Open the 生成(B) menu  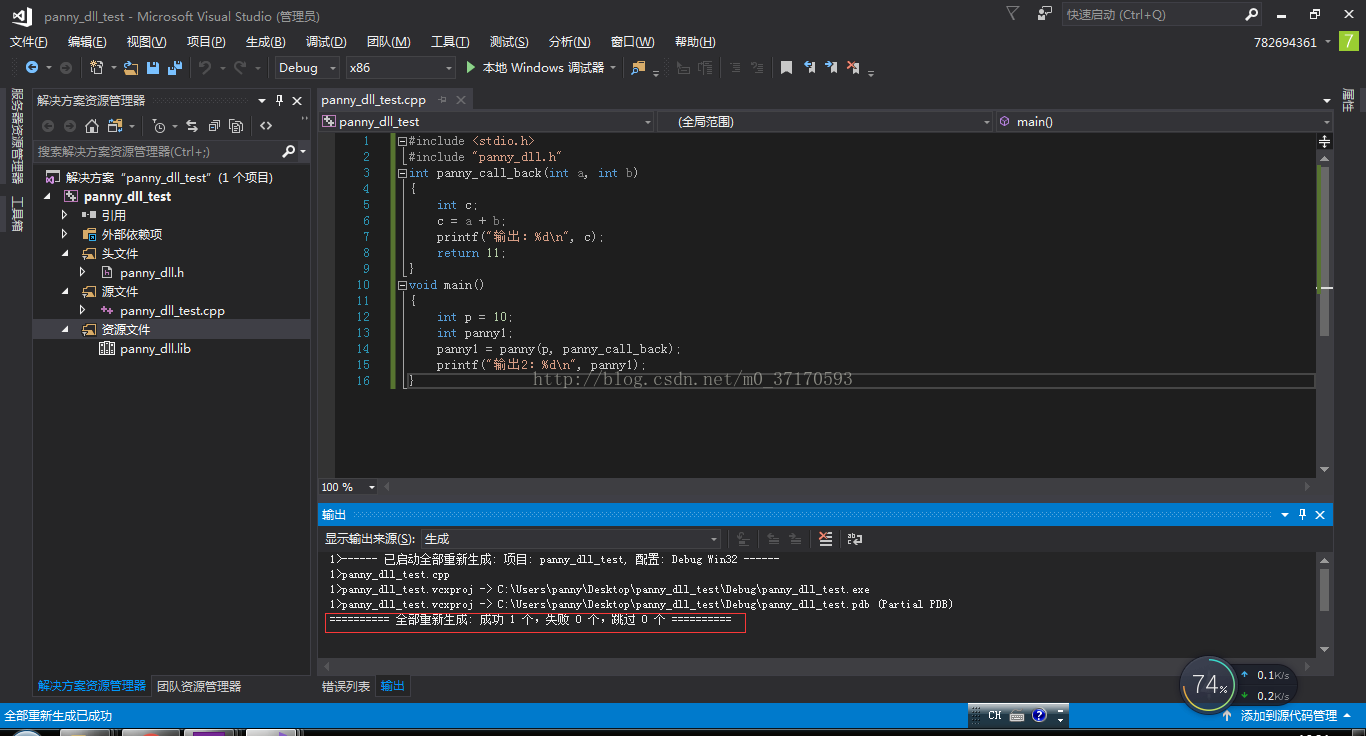coord(265,42)
